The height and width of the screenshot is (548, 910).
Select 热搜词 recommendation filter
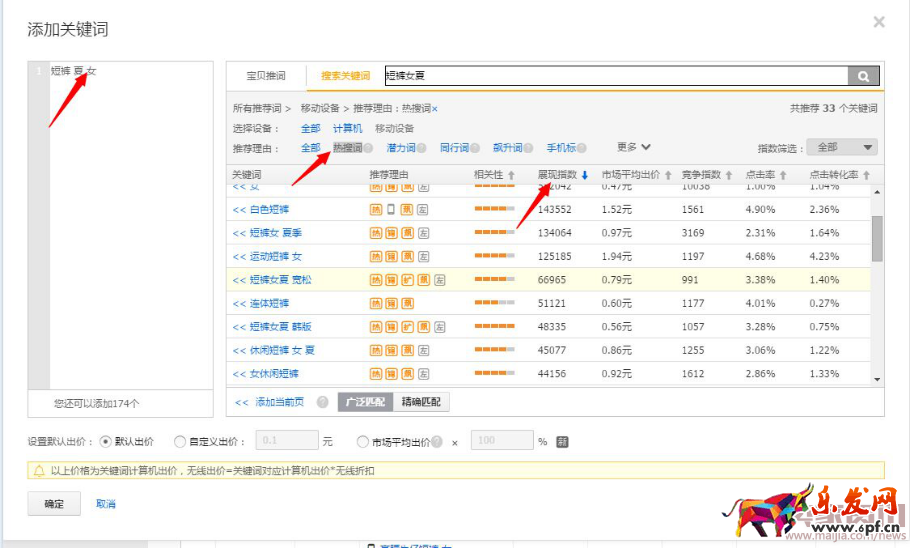pos(348,148)
